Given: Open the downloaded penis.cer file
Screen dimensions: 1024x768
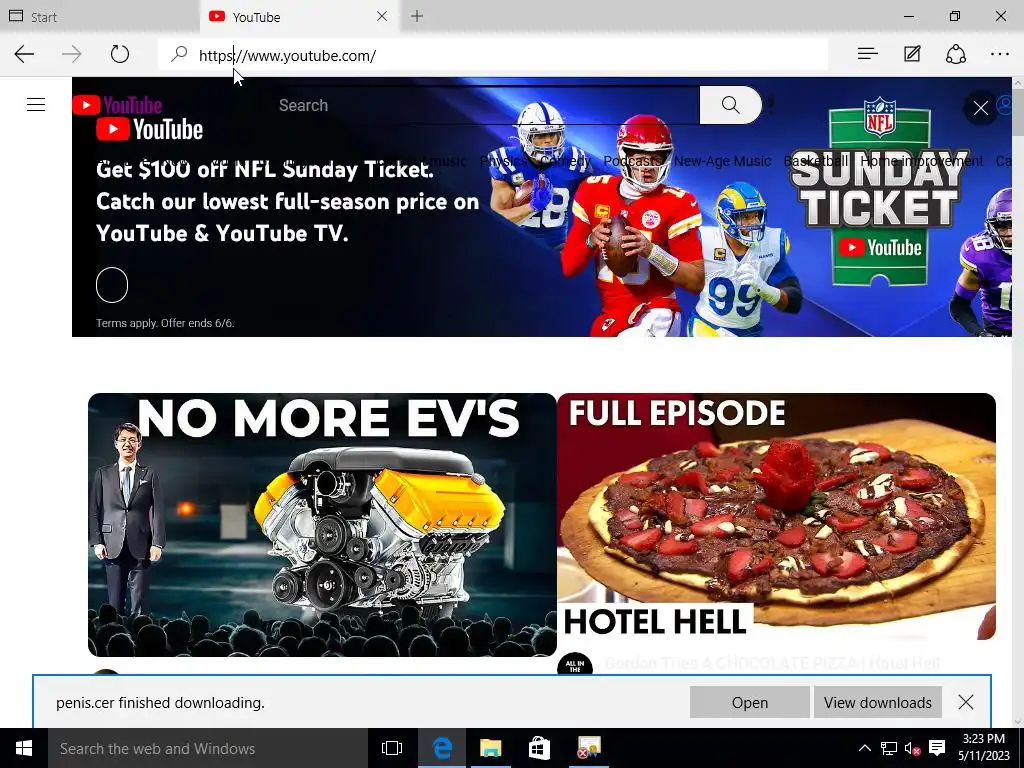Looking at the screenshot, I should click(750, 703).
